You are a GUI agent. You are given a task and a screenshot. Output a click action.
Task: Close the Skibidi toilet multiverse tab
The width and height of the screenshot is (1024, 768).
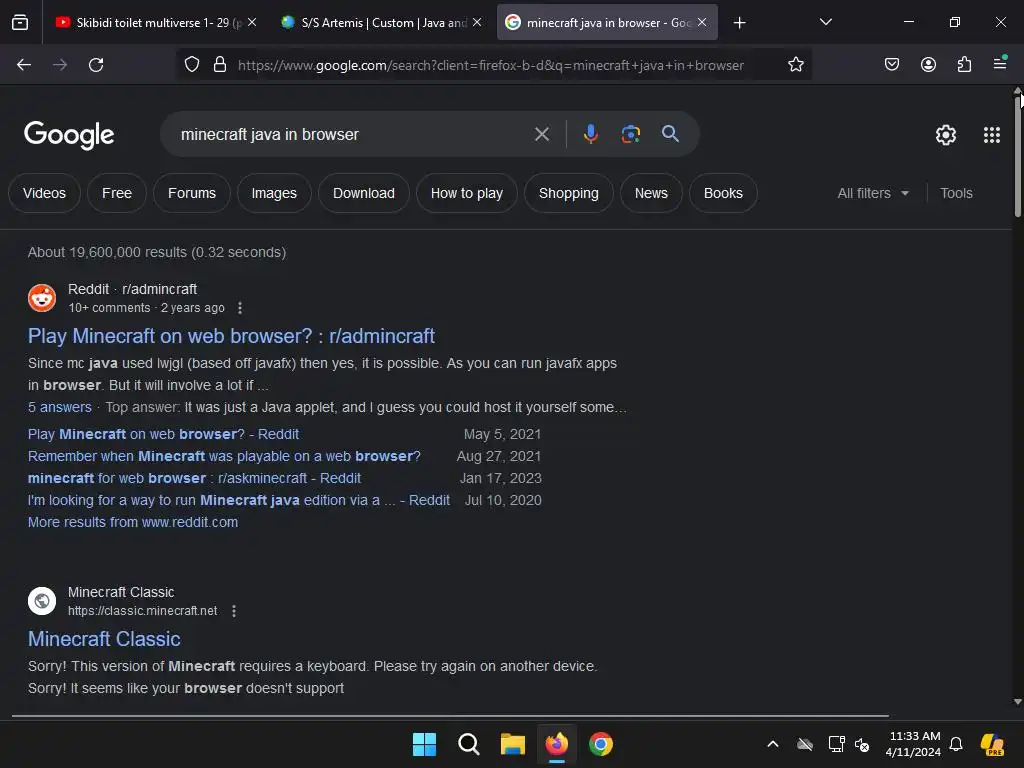[x=252, y=22]
